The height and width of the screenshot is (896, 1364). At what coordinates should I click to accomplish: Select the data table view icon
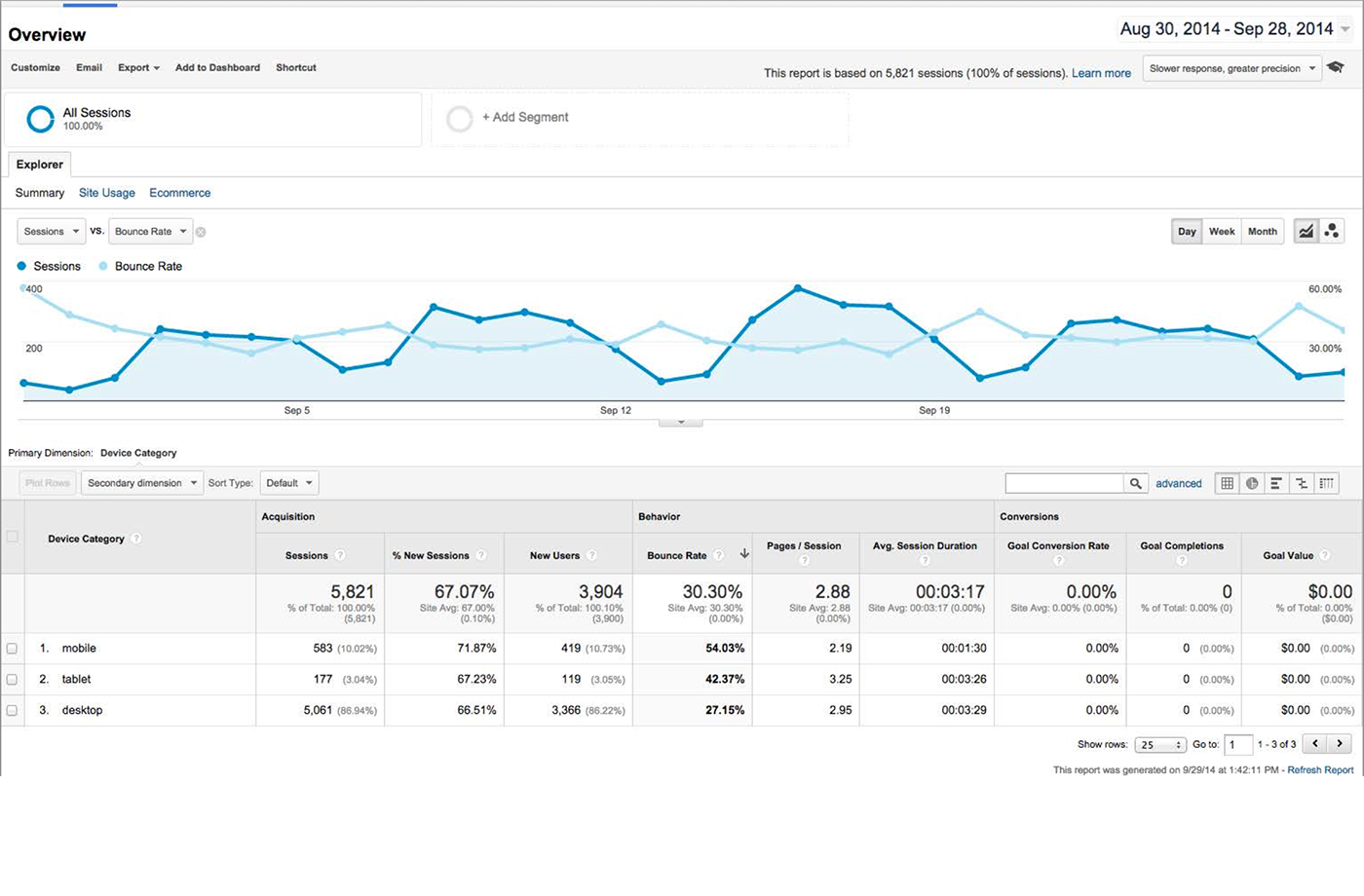point(1228,483)
